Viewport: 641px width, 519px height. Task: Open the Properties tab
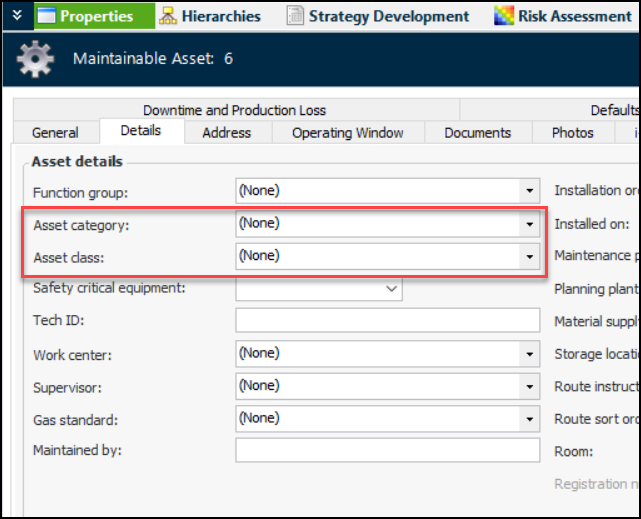coord(95,16)
